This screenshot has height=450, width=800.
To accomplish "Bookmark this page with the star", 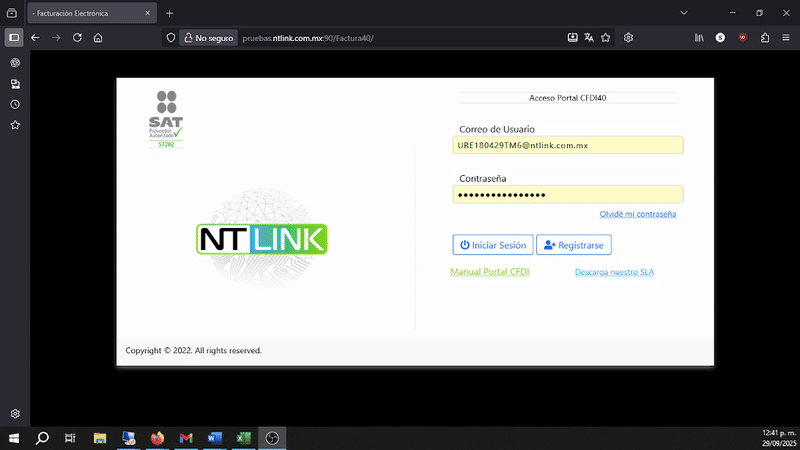I will pyautogui.click(x=606, y=38).
